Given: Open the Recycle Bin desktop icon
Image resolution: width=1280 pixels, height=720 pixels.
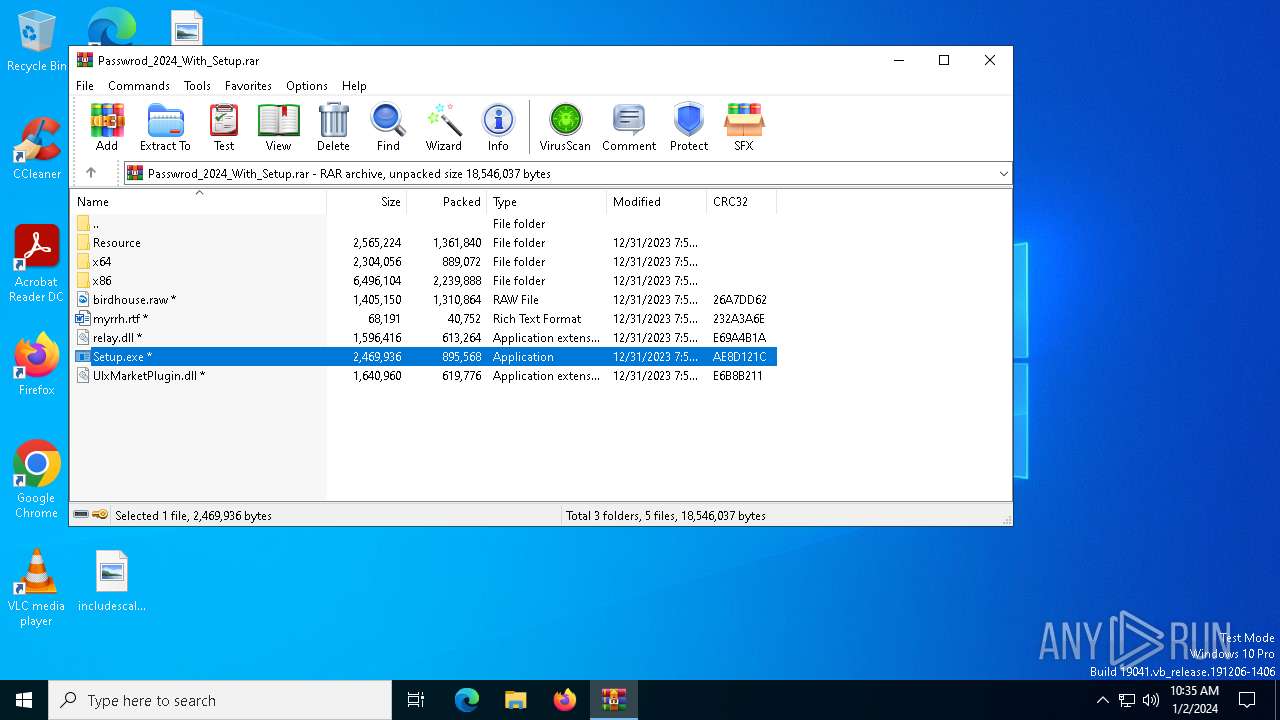Looking at the screenshot, I should [37, 42].
